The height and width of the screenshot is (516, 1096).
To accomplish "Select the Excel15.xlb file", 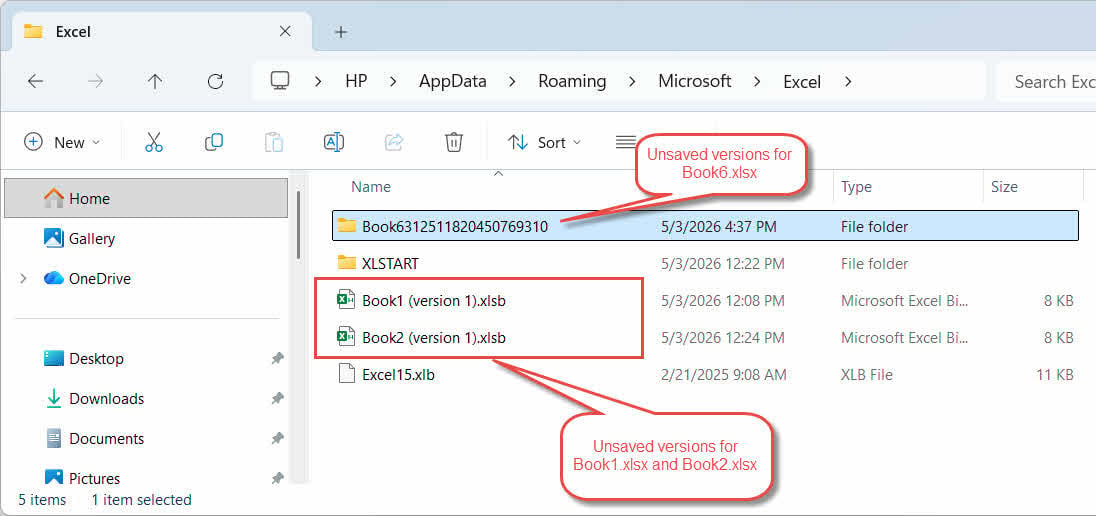I will tap(705, 375).
